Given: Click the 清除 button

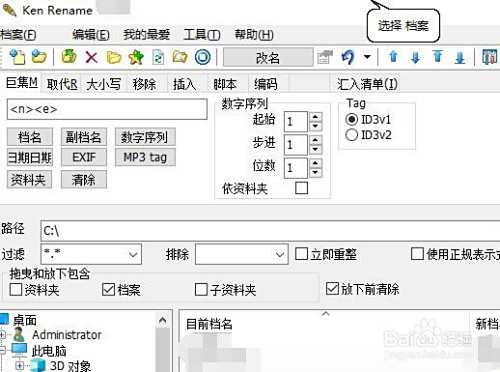Looking at the screenshot, I should 84,180.
